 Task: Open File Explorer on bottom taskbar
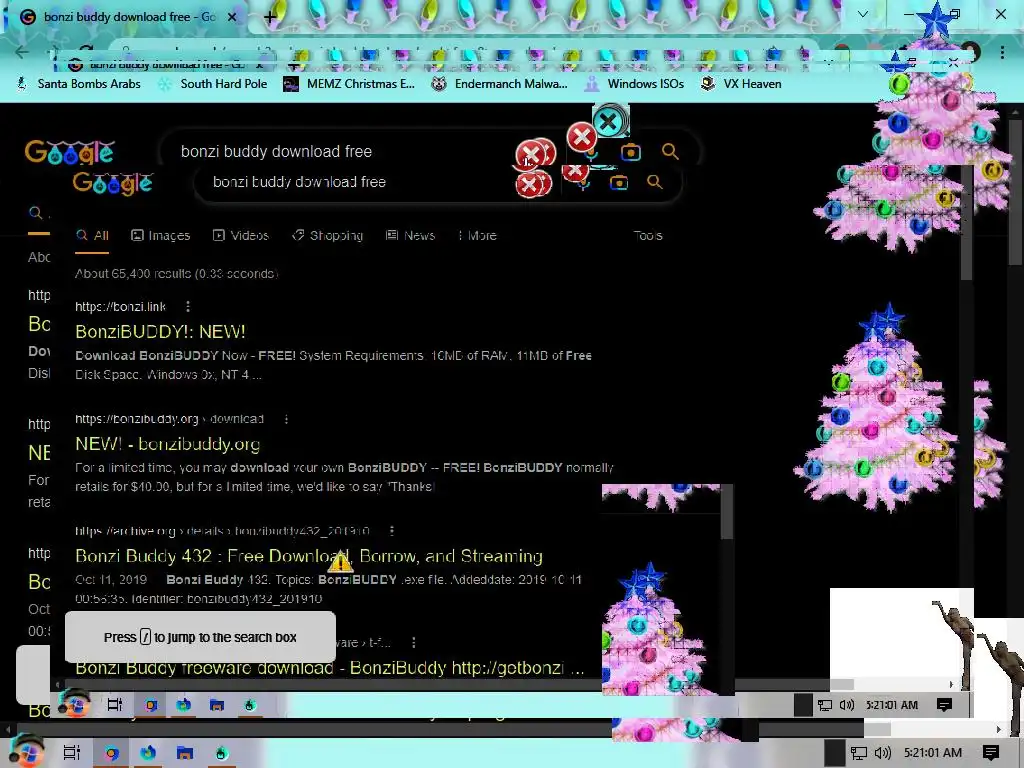185,753
